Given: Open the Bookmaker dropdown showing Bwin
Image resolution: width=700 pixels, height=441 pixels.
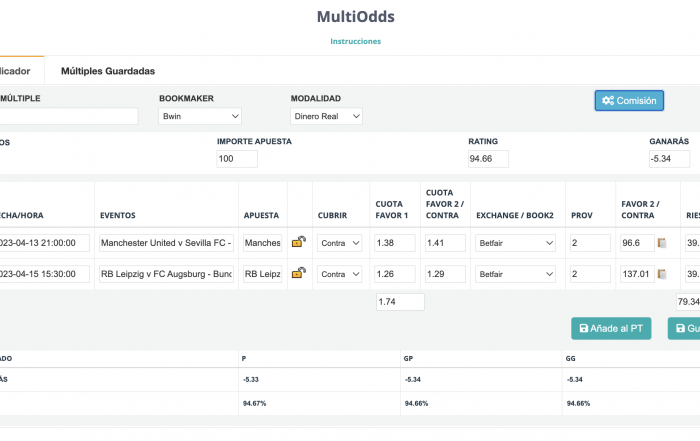Looking at the screenshot, I should point(200,116).
